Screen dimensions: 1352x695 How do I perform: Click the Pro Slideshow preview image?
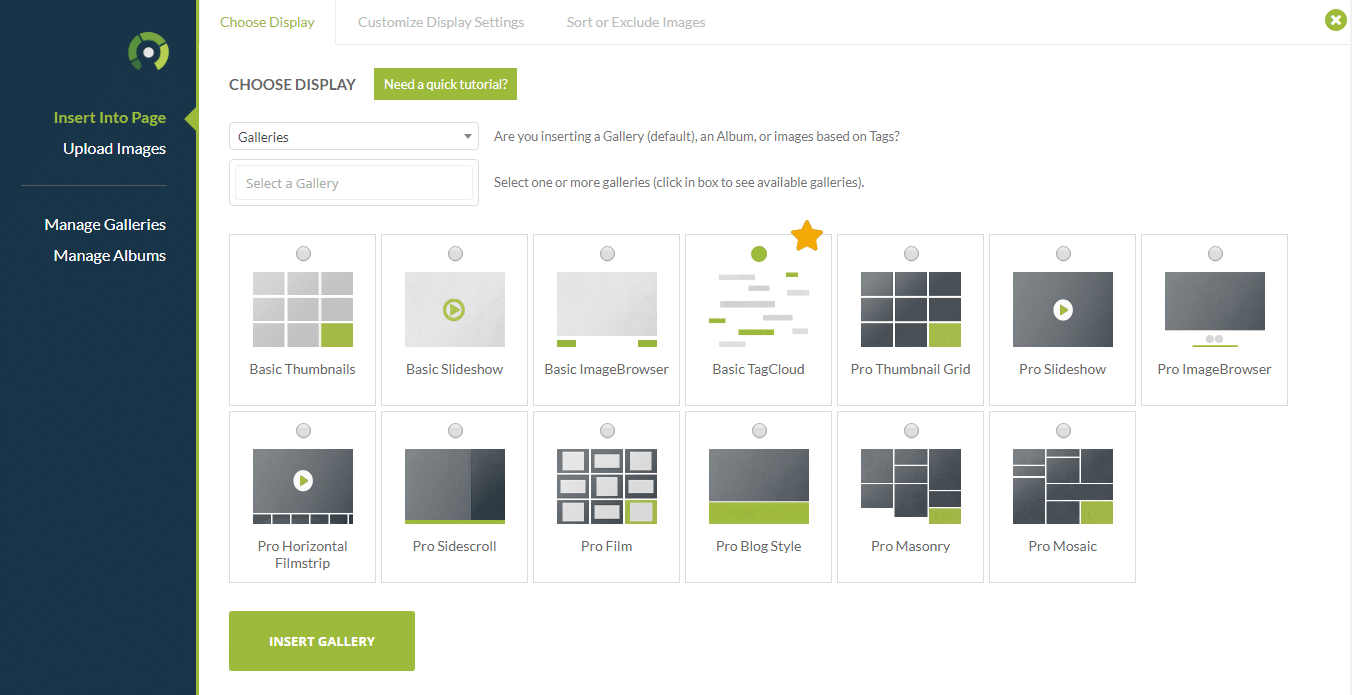pyautogui.click(x=1063, y=309)
